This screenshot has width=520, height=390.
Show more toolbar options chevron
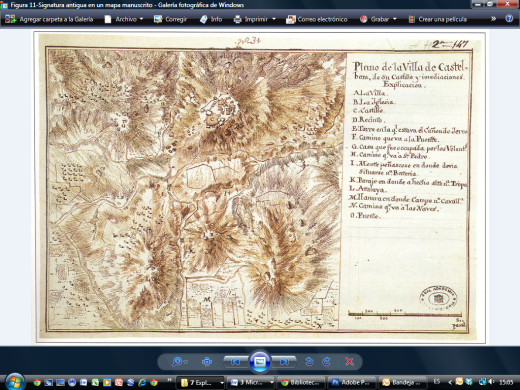coord(493,19)
